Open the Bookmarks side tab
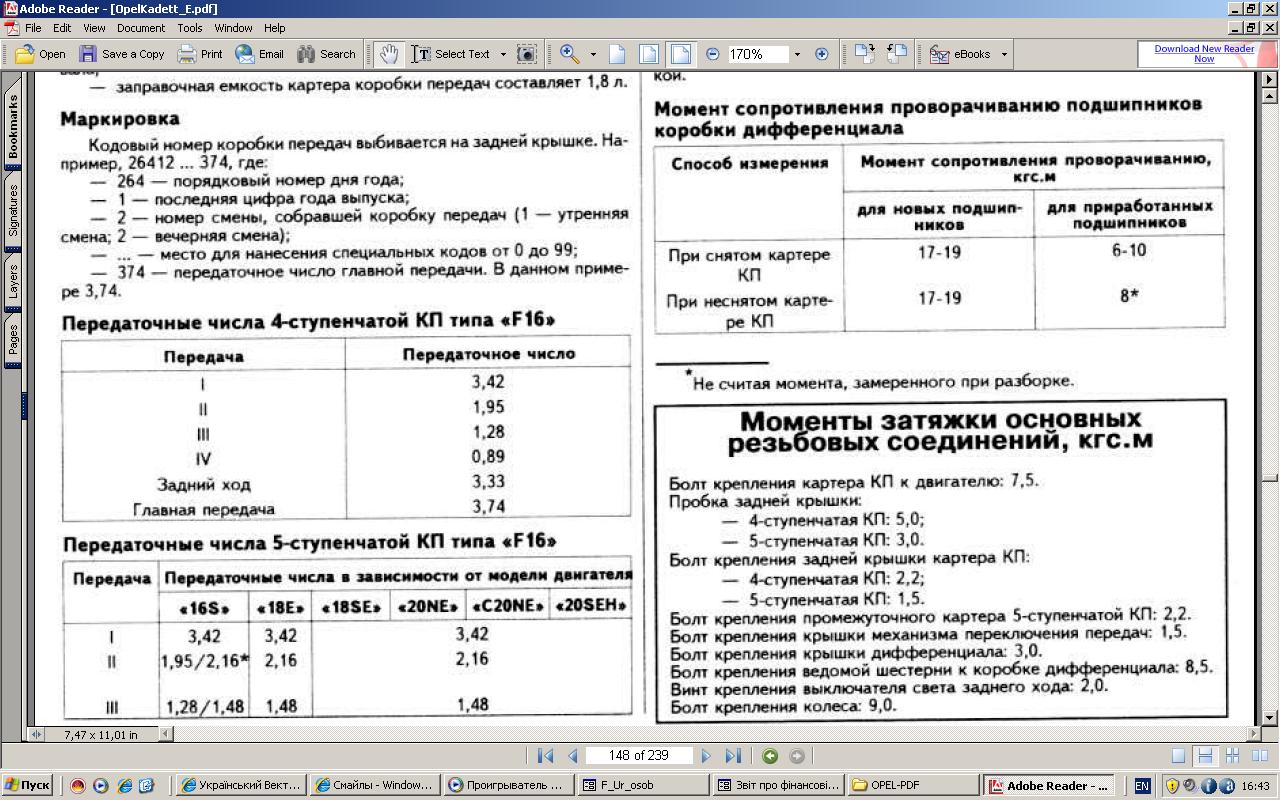Viewport: 1280px width, 800px height. point(13,127)
